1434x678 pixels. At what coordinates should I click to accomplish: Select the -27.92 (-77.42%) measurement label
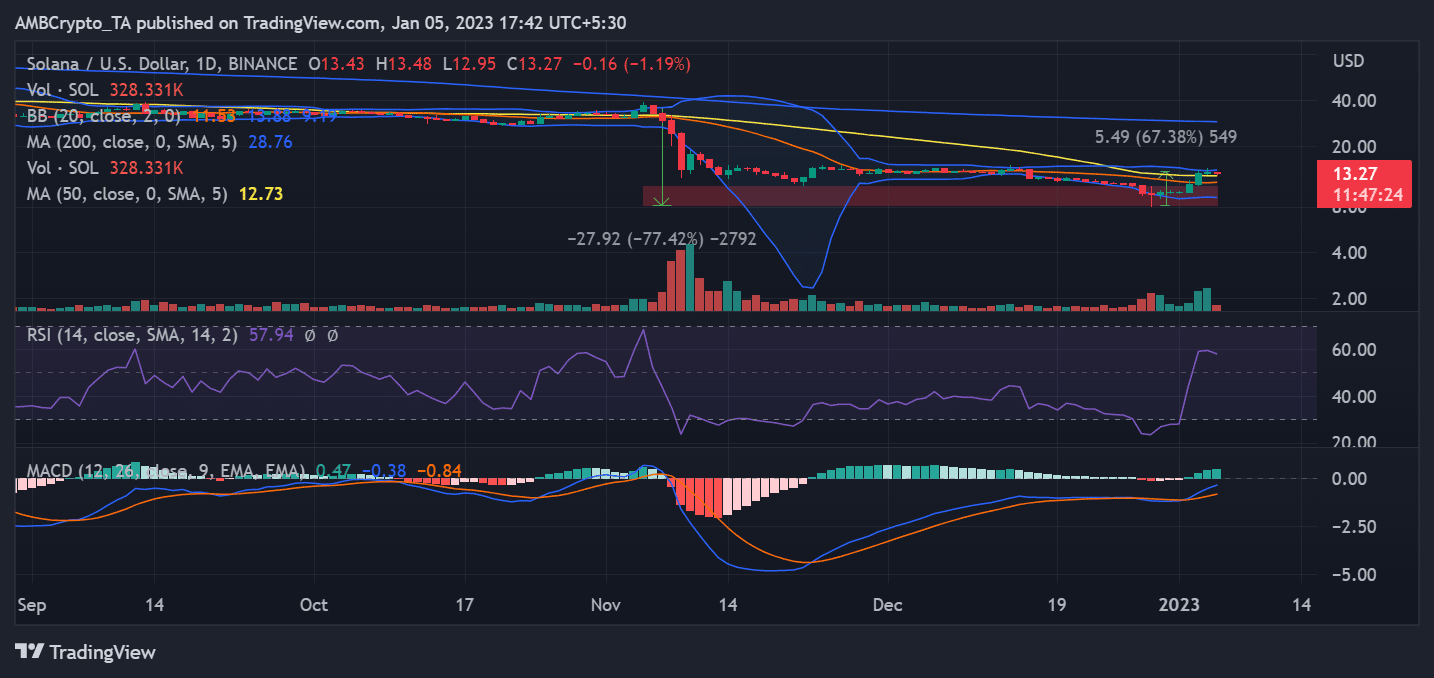click(x=662, y=240)
